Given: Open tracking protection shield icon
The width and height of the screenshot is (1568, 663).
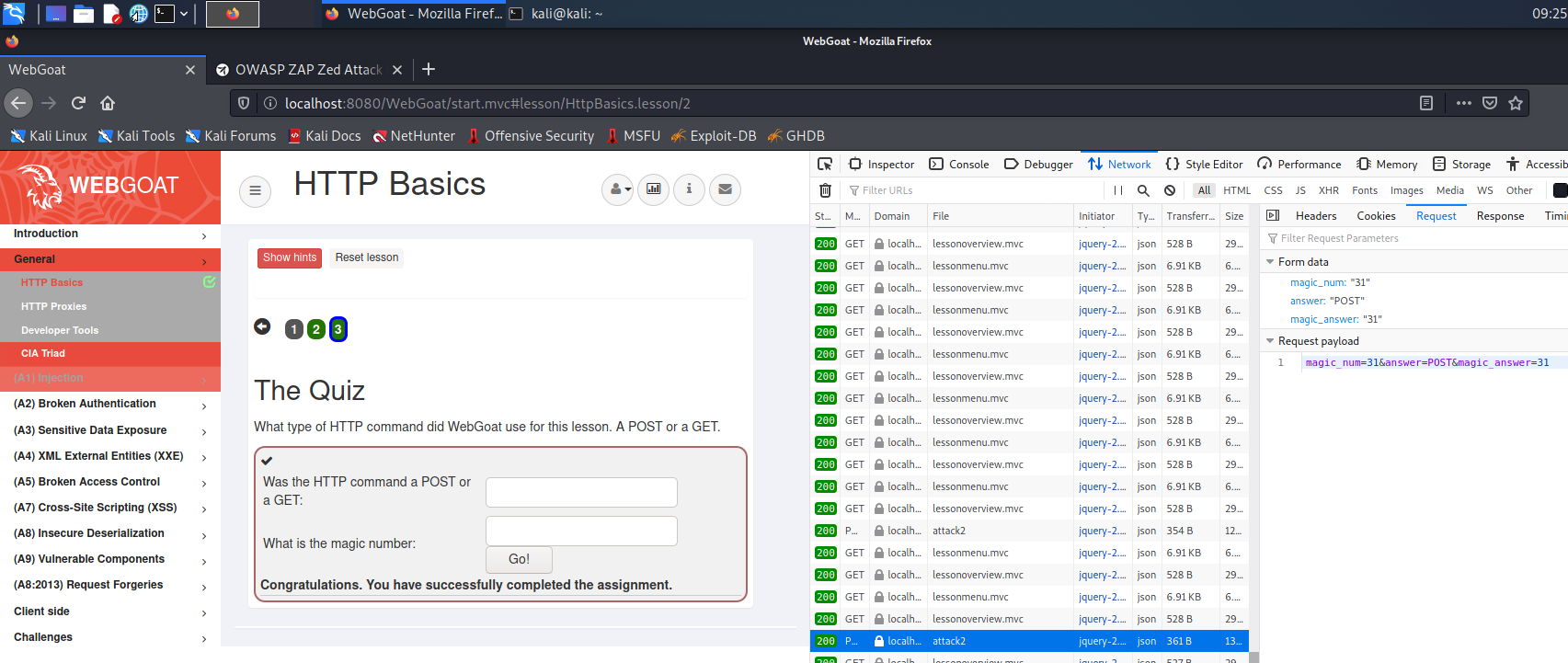Looking at the screenshot, I should pyautogui.click(x=244, y=103).
